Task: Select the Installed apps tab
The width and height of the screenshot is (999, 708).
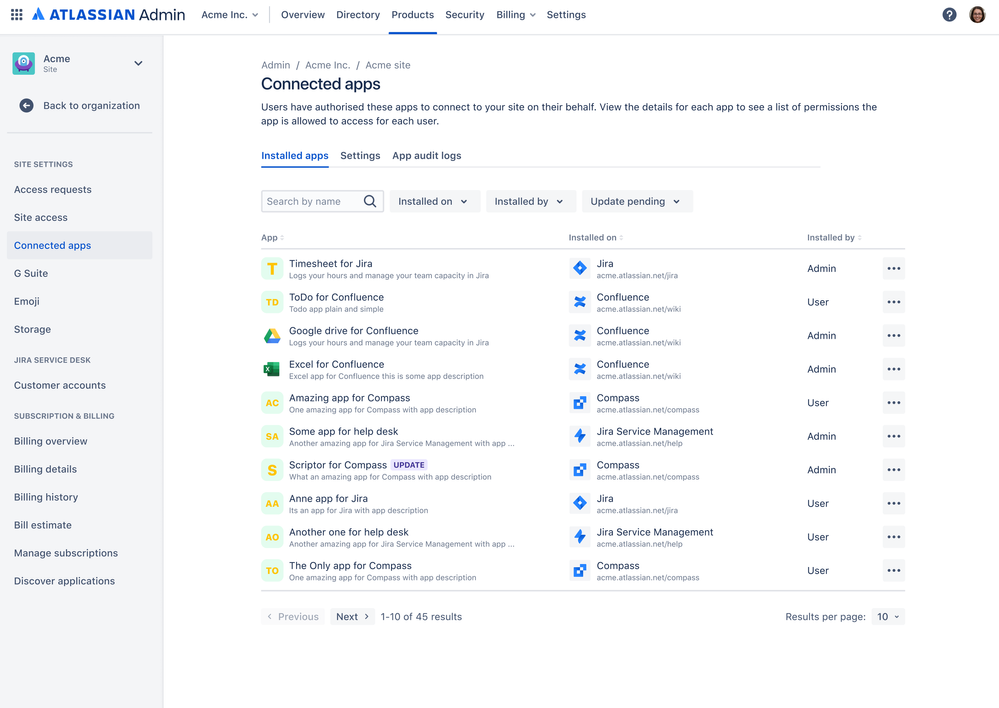Action: (x=295, y=155)
